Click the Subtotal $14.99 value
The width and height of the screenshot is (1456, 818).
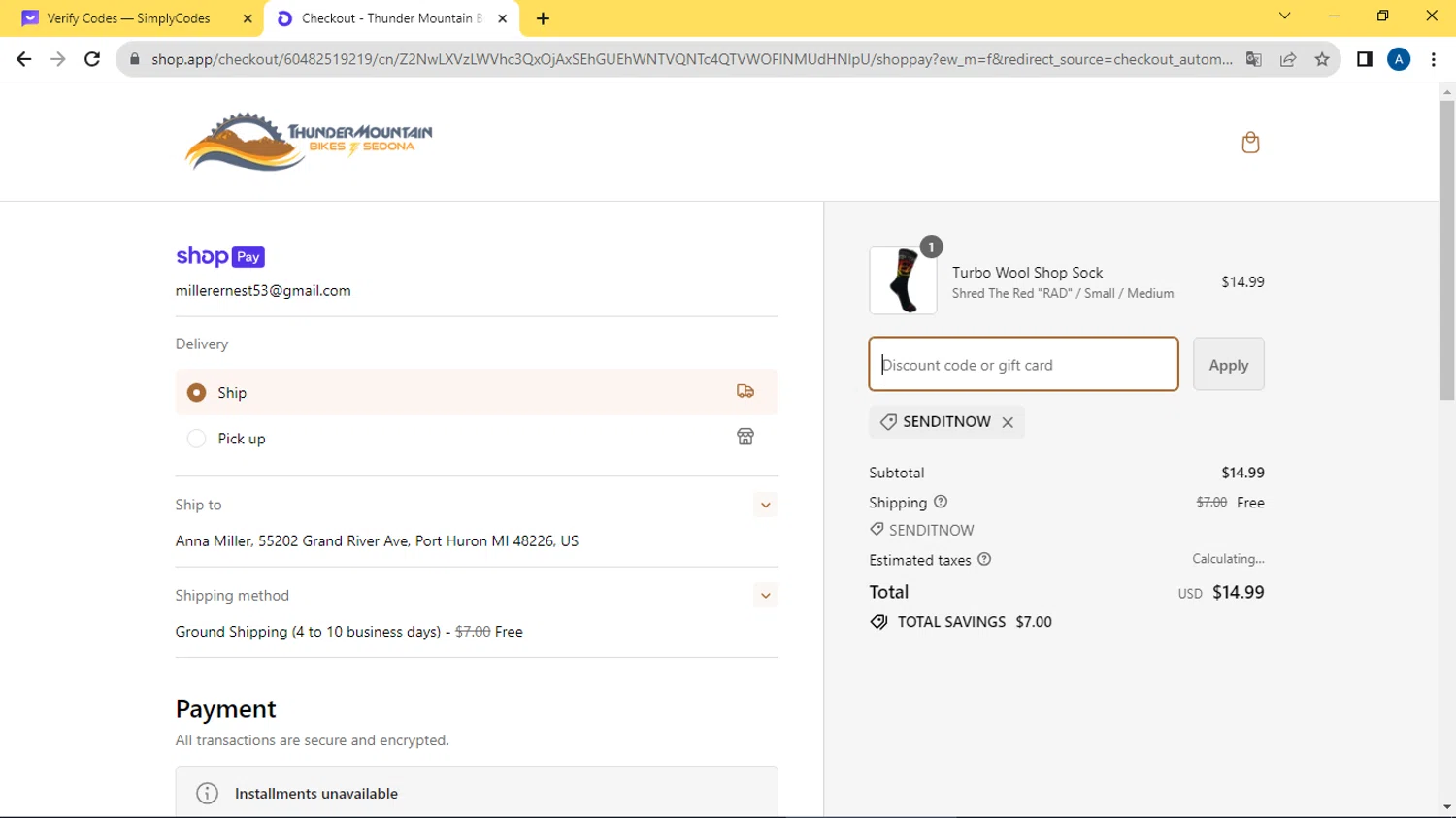(x=1242, y=473)
